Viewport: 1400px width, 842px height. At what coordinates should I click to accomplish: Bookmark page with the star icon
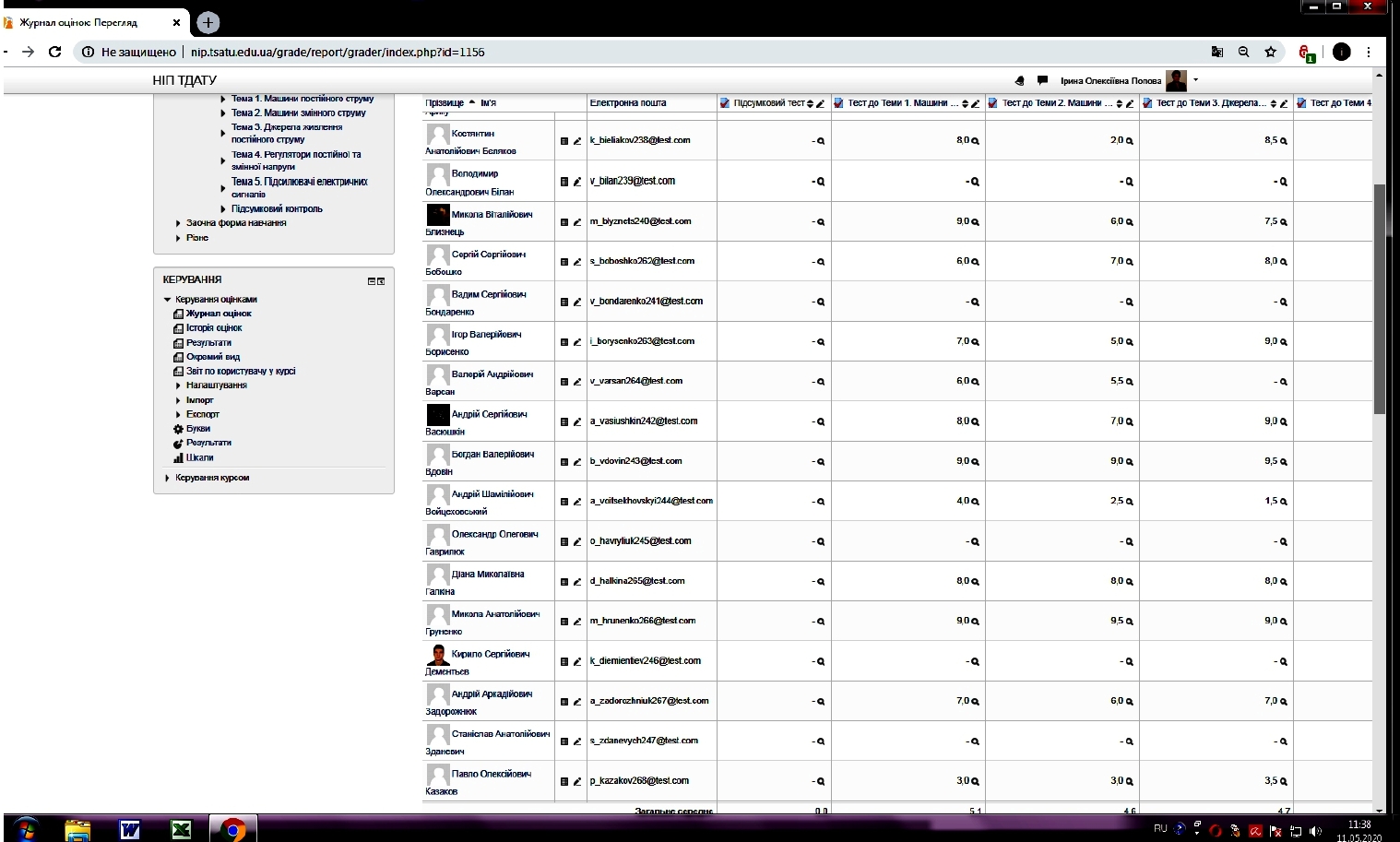coord(1270,53)
